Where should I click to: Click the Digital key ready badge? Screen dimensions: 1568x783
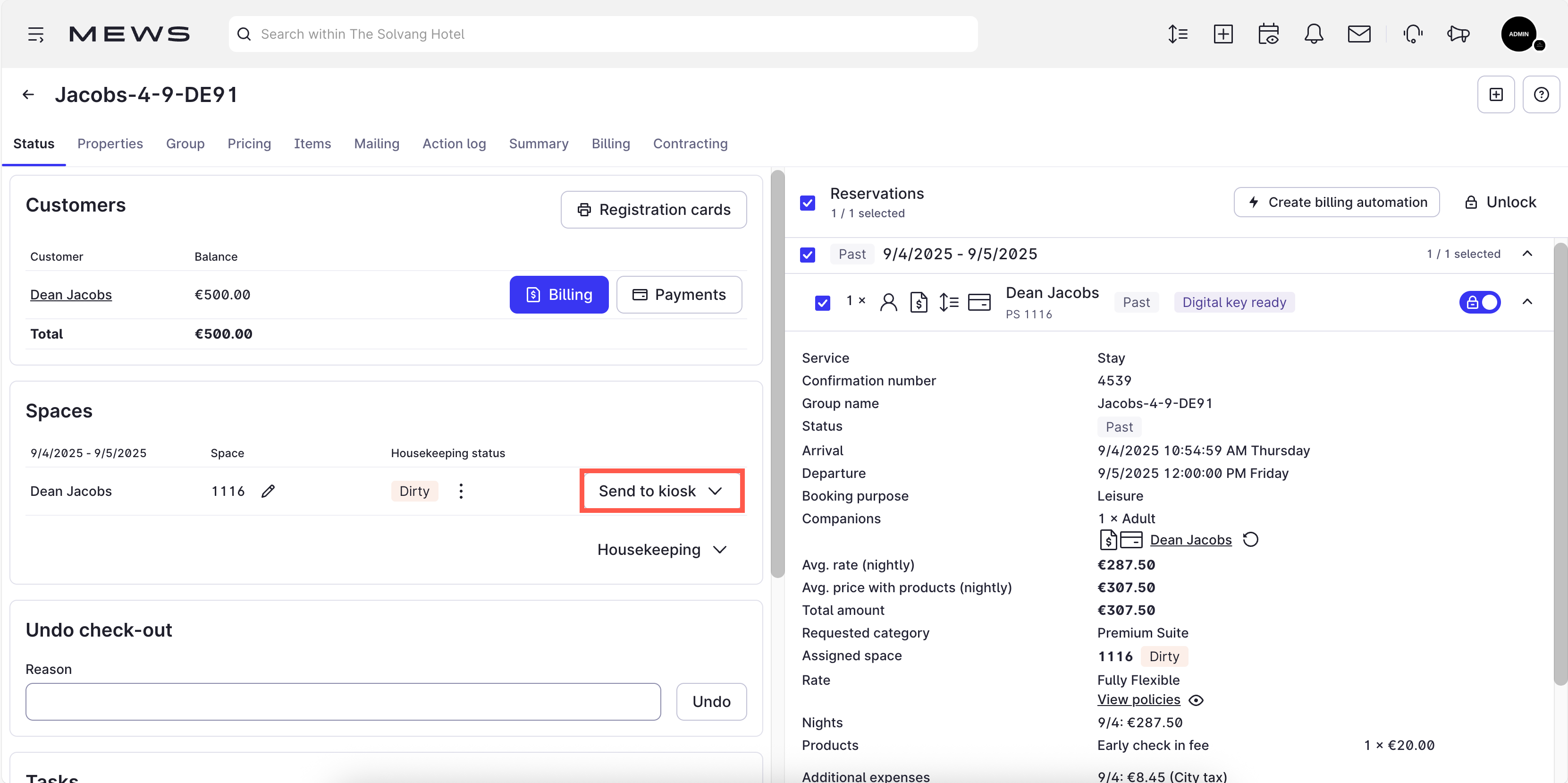1234,303
